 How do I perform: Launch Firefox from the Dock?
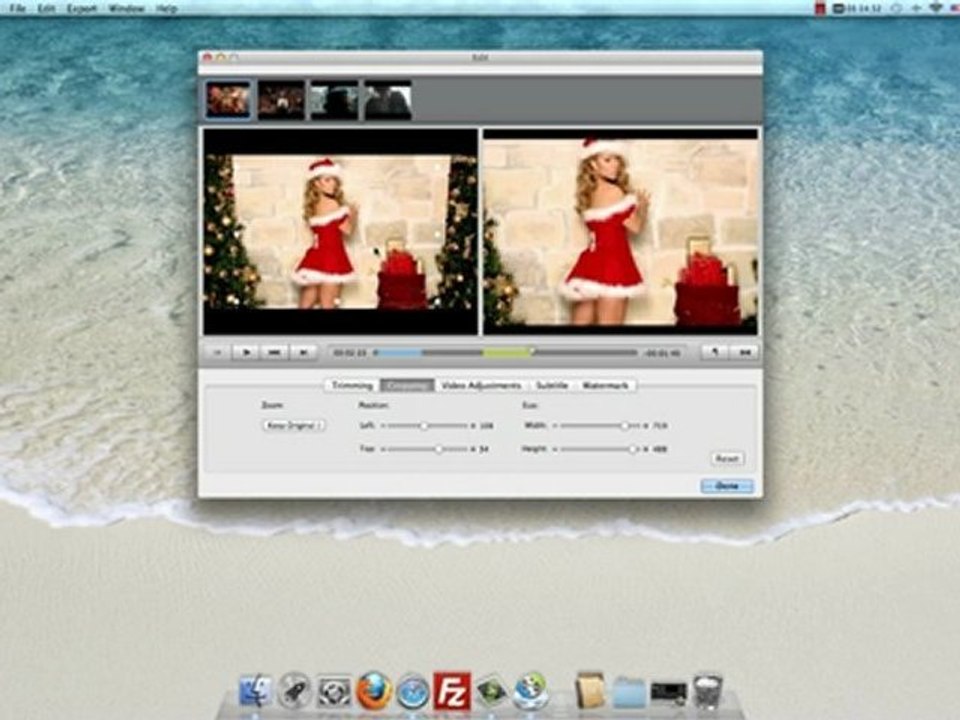click(x=374, y=691)
